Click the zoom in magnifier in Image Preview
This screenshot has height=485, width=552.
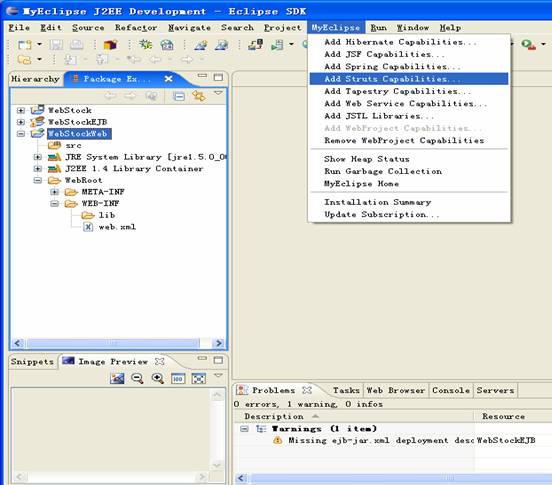(157, 378)
